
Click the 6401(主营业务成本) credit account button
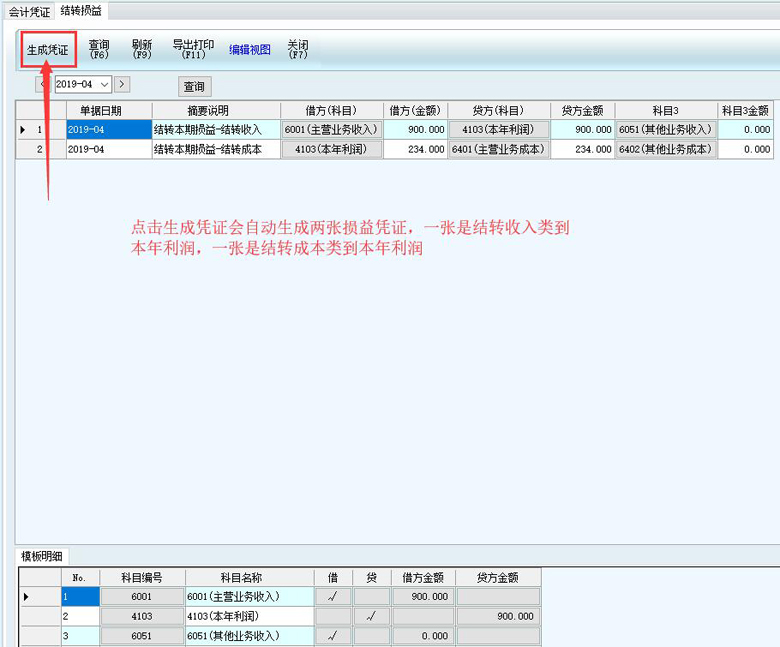pyautogui.click(x=497, y=149)
